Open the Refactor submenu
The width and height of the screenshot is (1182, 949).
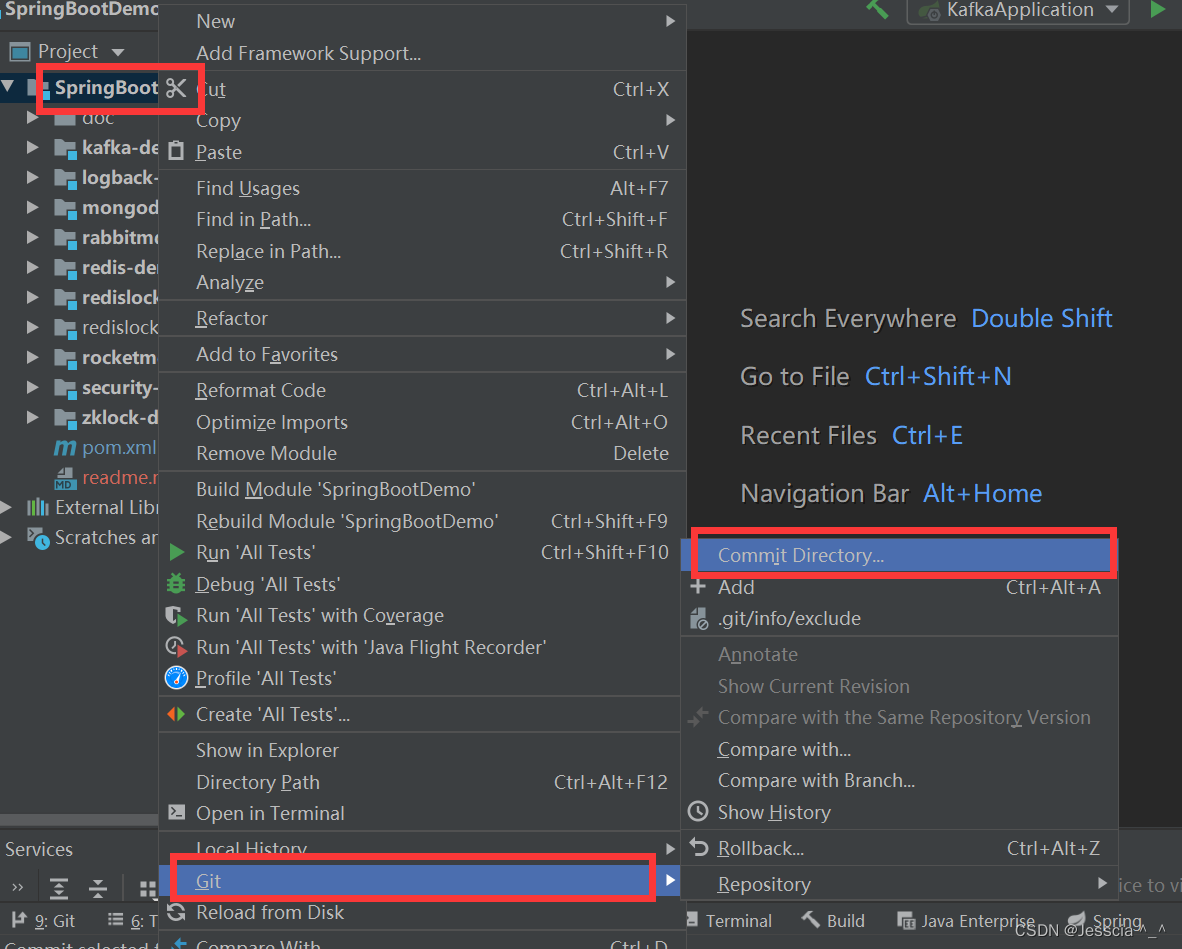(422, 318)
